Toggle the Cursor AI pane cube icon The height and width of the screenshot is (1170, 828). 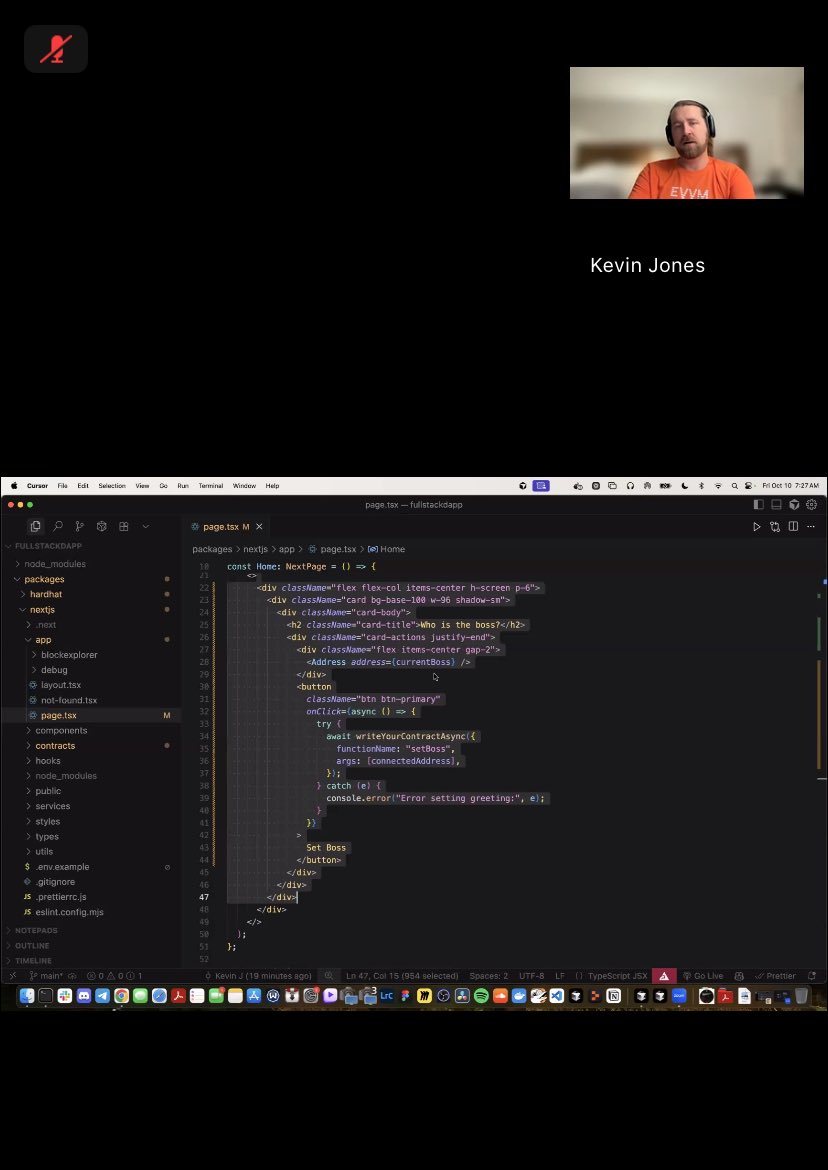click(x=794, y=505)
